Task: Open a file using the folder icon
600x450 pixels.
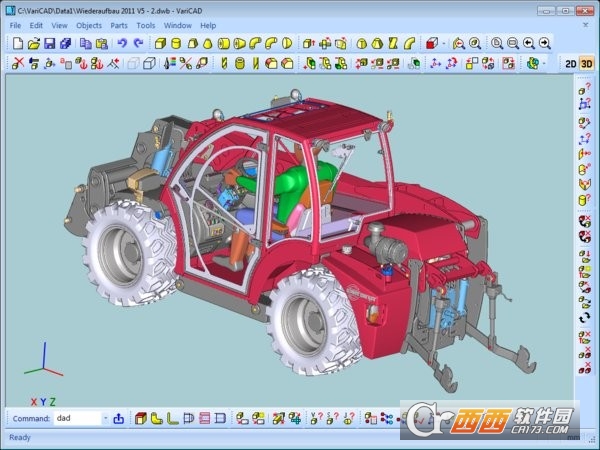Action: [x=34, y=43]
